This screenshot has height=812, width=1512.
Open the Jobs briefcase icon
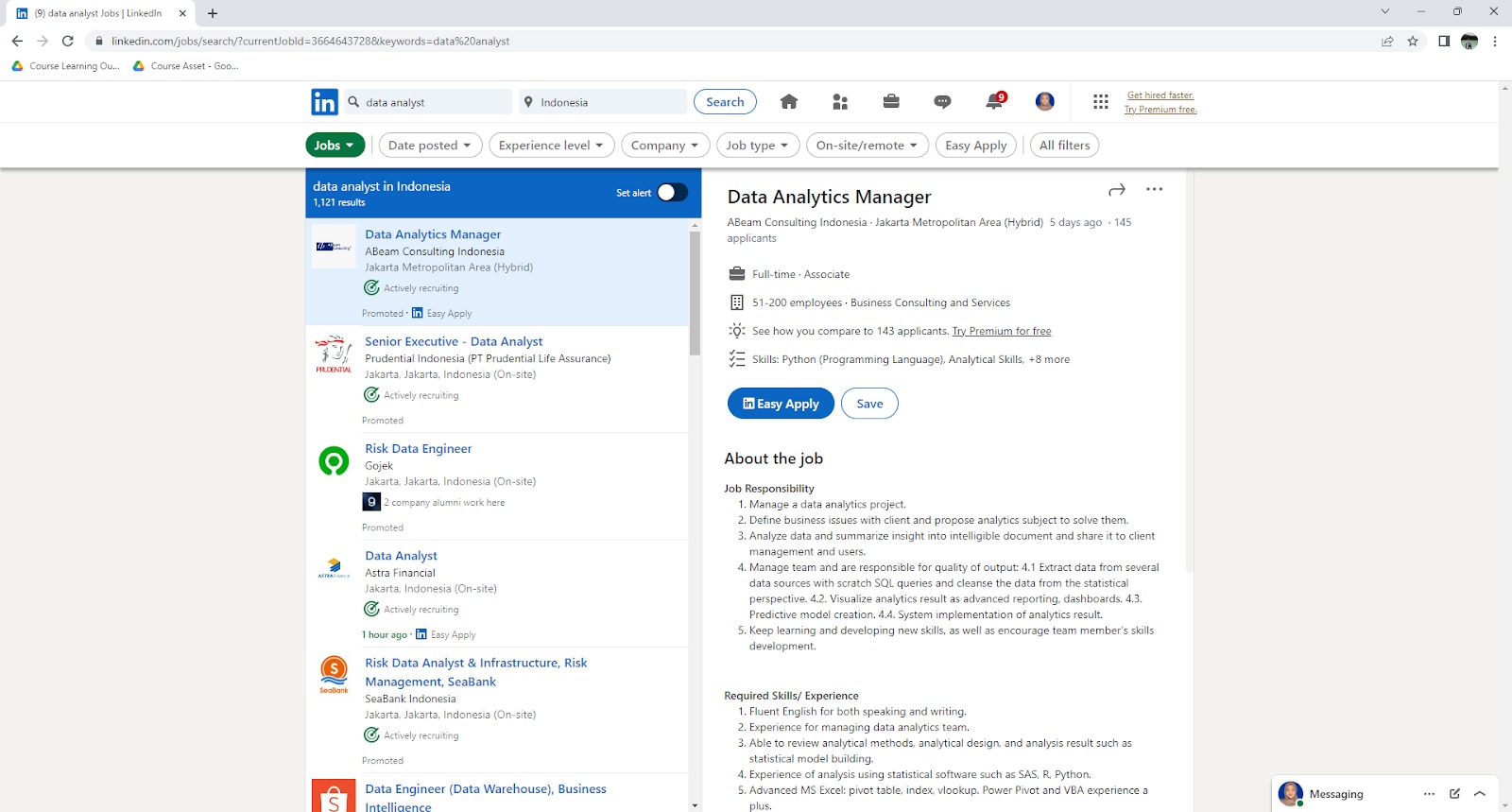coord(891,101)
